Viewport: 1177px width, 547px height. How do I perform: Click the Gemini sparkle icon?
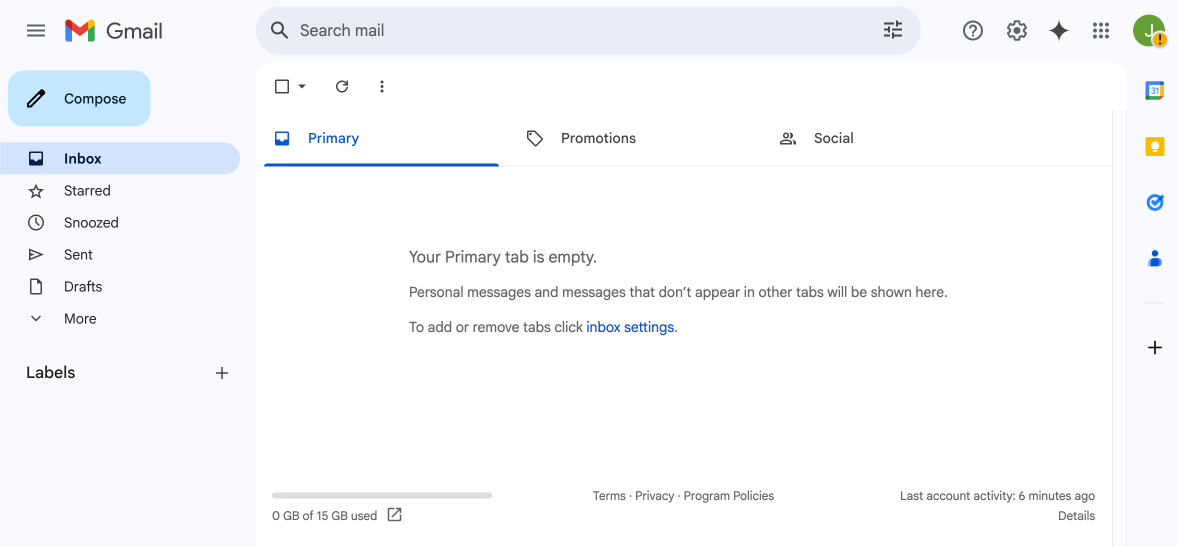[x=1058, y=31]
